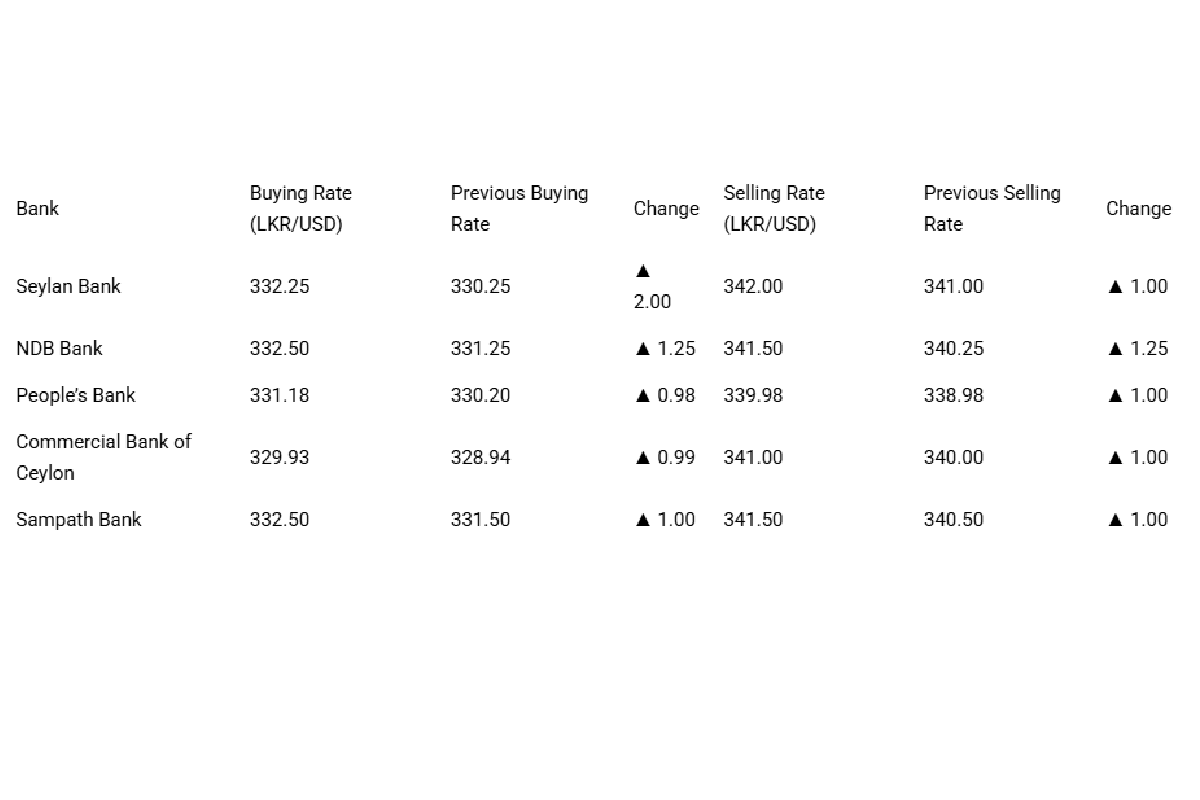This screenshot has height=800, width=1200.
Task: Click the Bank column header
Action: (37, 209)
